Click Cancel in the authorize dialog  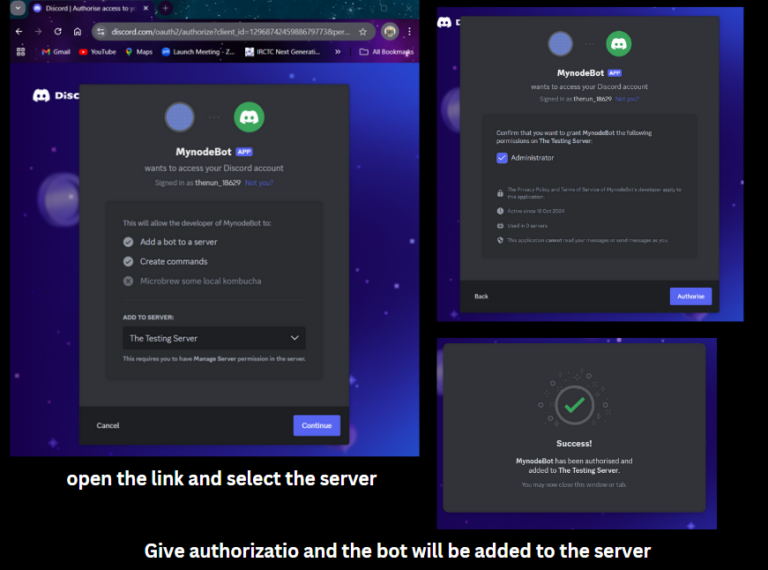(x=108, y=426)
